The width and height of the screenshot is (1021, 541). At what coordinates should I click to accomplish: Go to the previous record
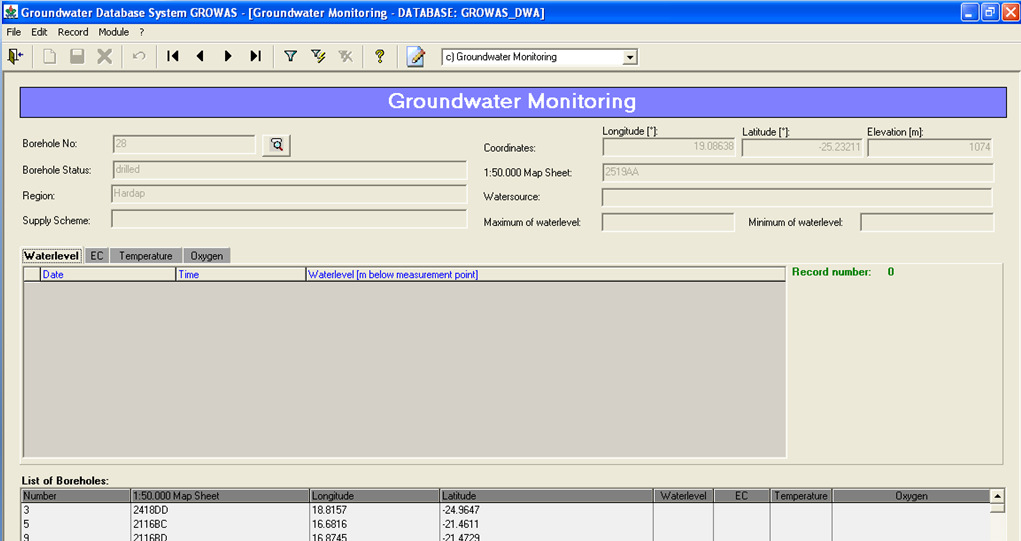(200, 57)
